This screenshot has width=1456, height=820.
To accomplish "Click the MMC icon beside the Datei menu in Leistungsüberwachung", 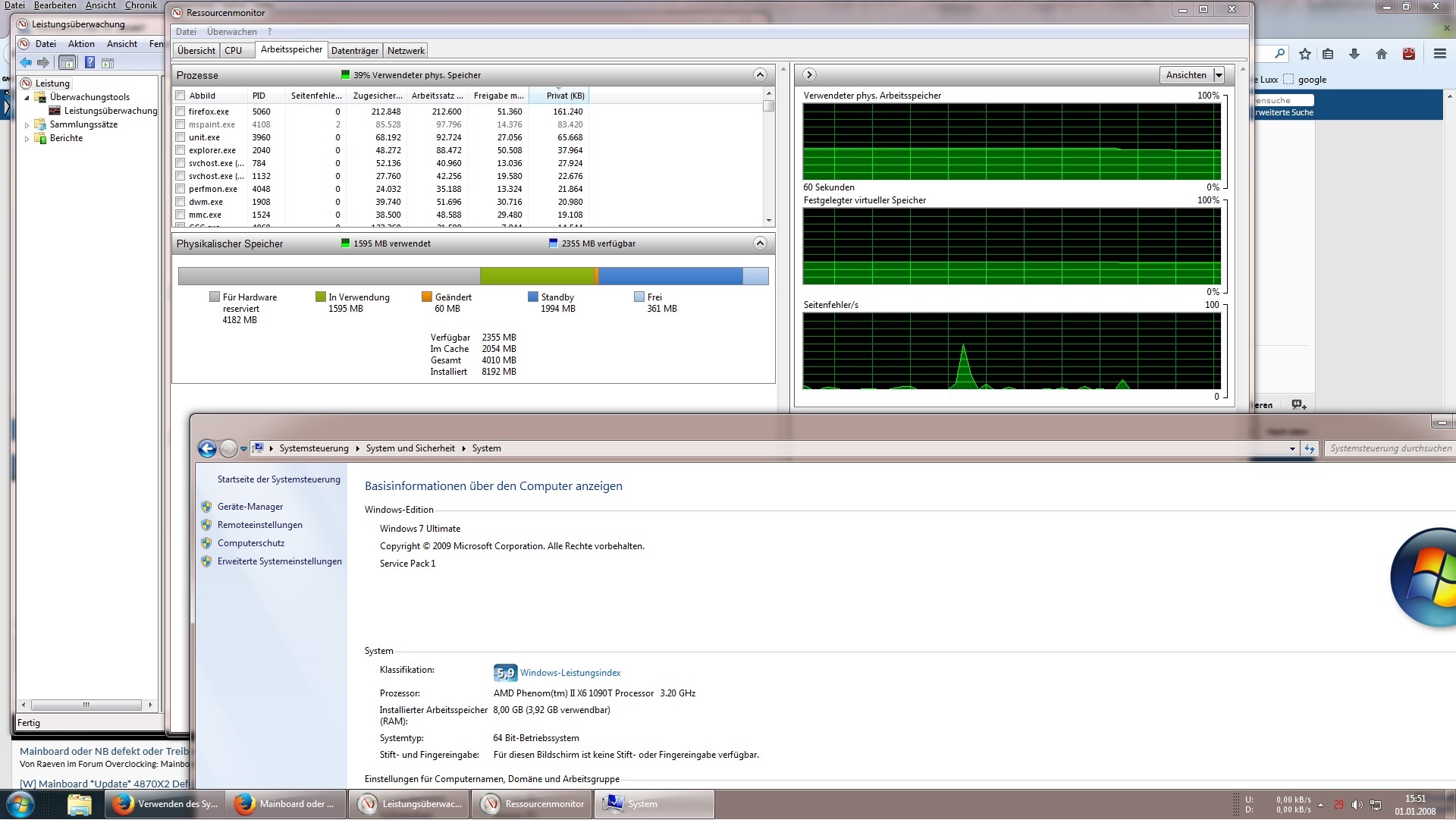I will (24, 44).
